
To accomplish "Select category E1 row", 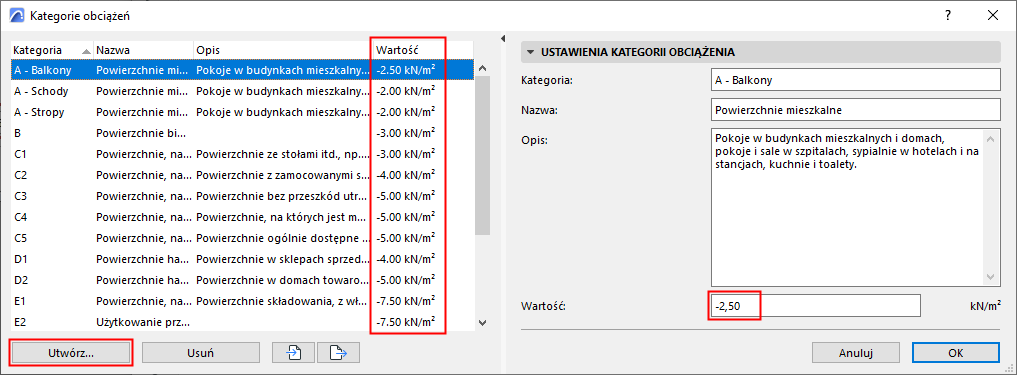I will click(243, 301).
